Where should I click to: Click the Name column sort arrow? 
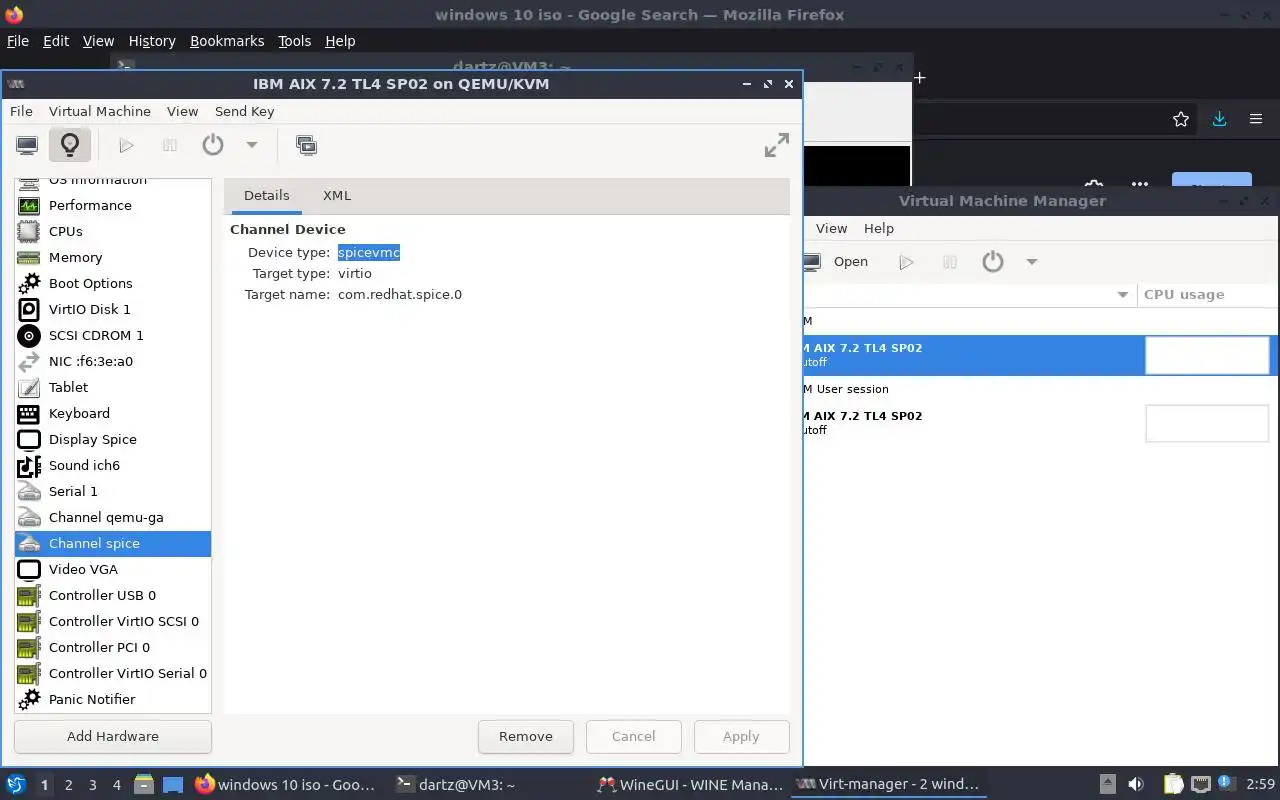tap(1122, 295)
